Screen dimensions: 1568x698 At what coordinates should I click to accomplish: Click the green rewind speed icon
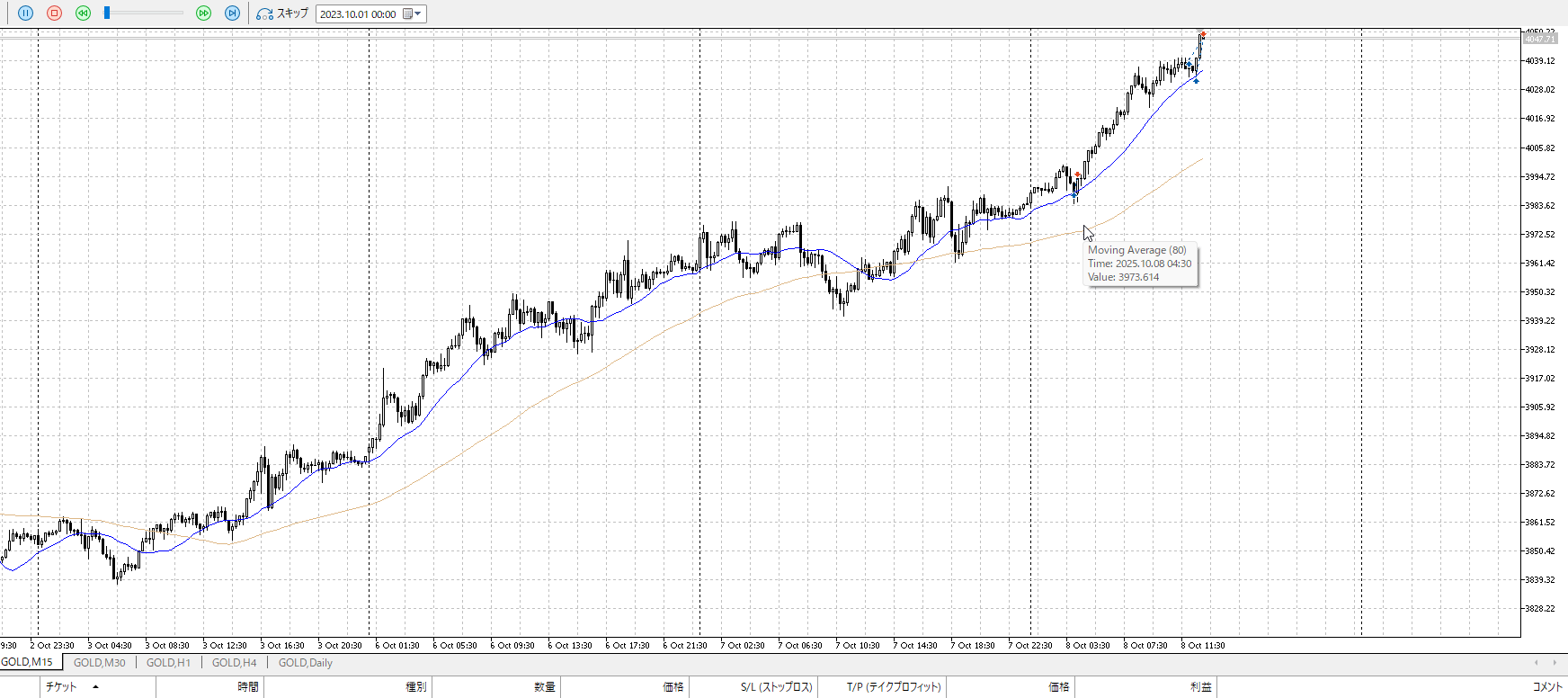83,13
